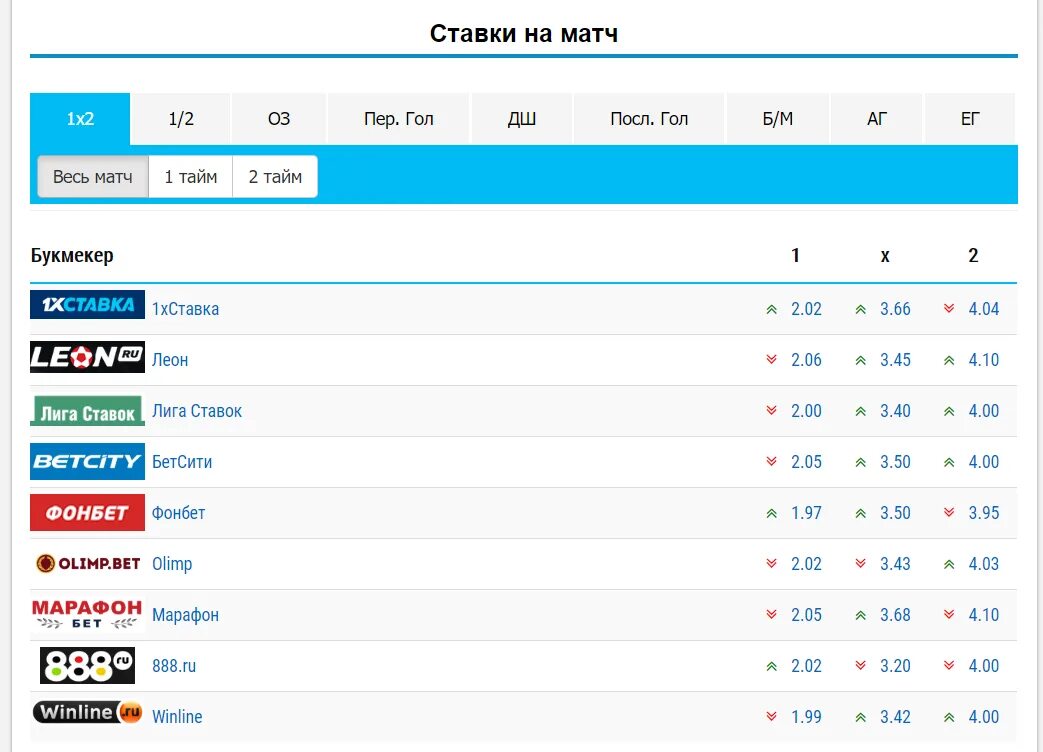1043x752 pixels.
Task: Open the 1xСтавка bookmaker link
Action: coord(186,309)
